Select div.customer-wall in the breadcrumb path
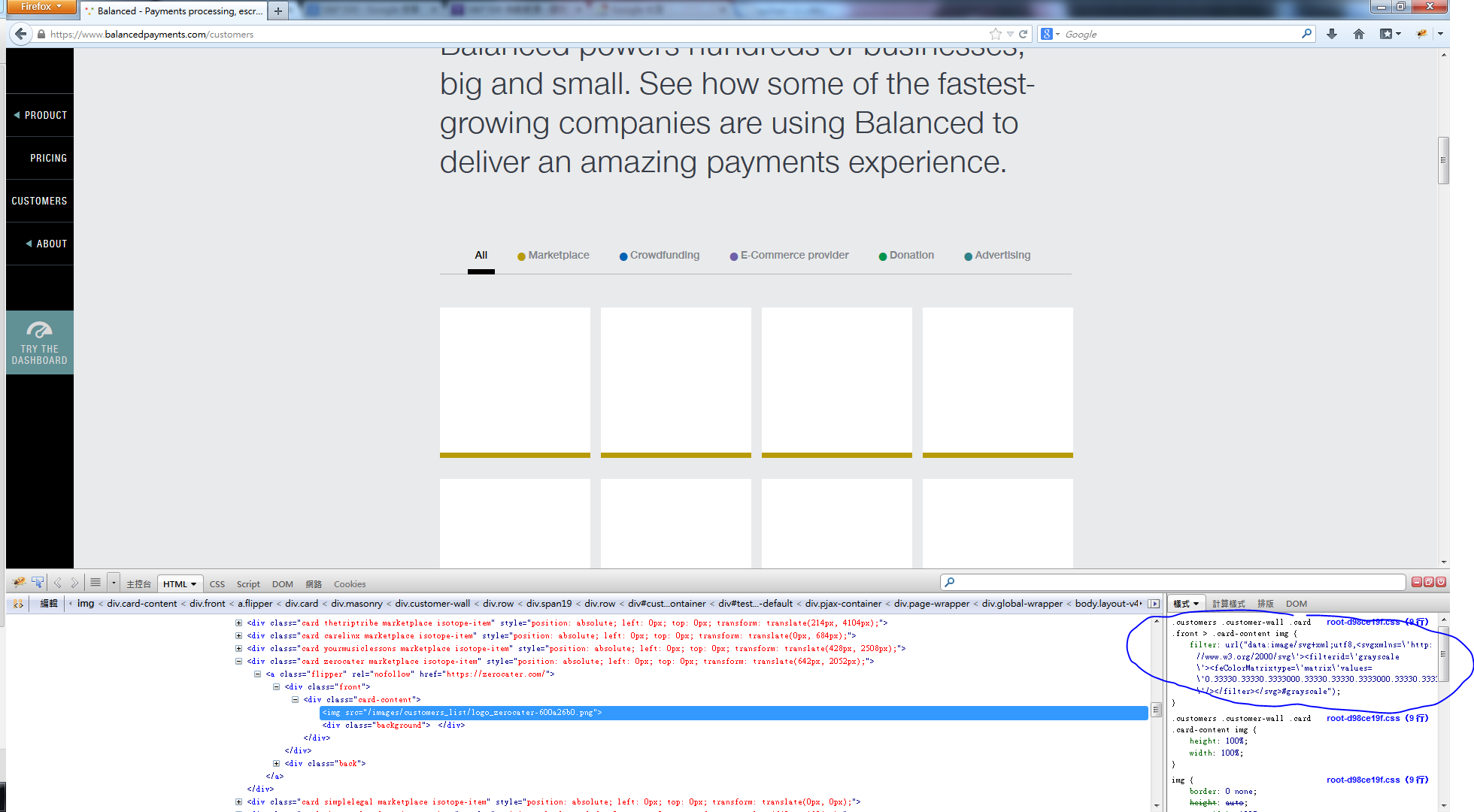Screen dimensions: 1474x812 coord(432,604)
